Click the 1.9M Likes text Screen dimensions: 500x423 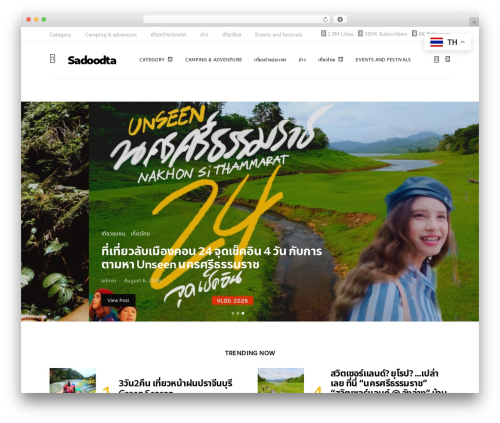[340, 34]
